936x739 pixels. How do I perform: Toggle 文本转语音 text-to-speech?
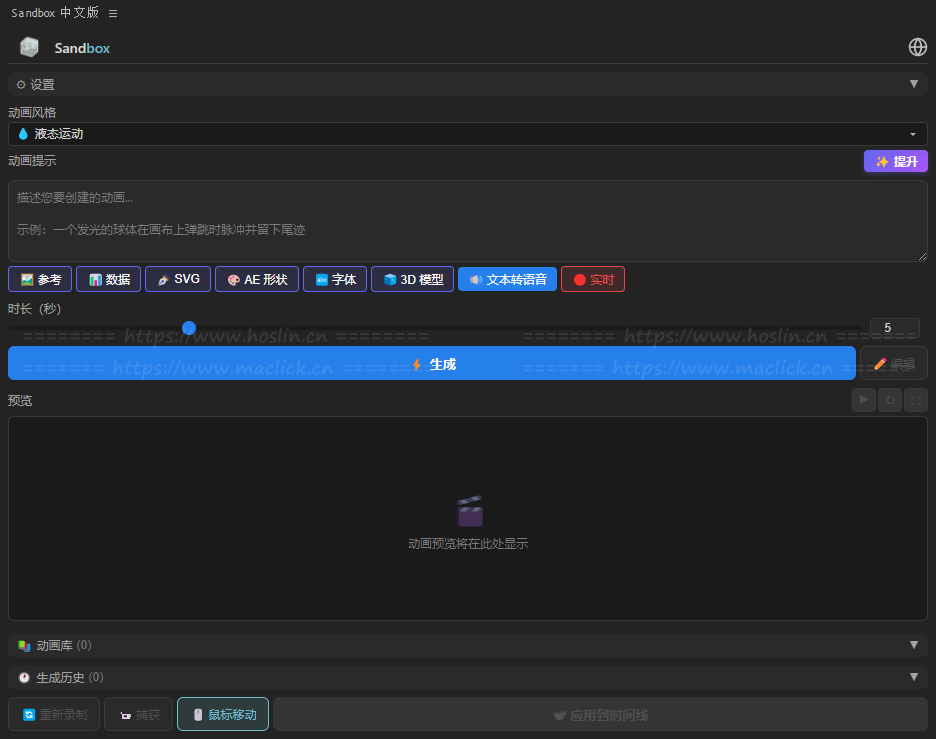click(x=507, y=279)
